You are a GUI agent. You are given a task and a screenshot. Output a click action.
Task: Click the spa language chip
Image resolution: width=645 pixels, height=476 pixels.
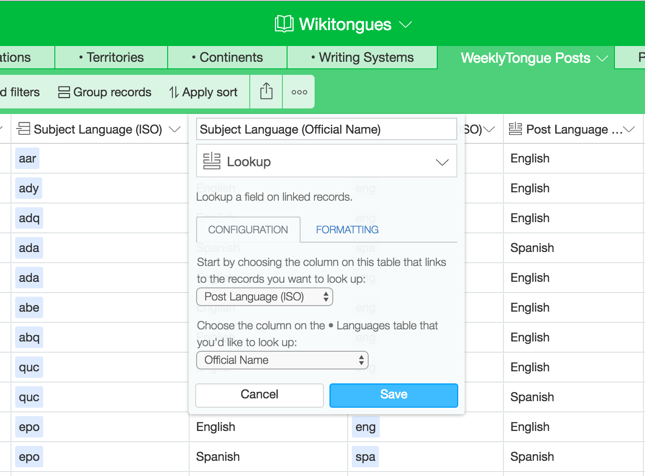365,457
